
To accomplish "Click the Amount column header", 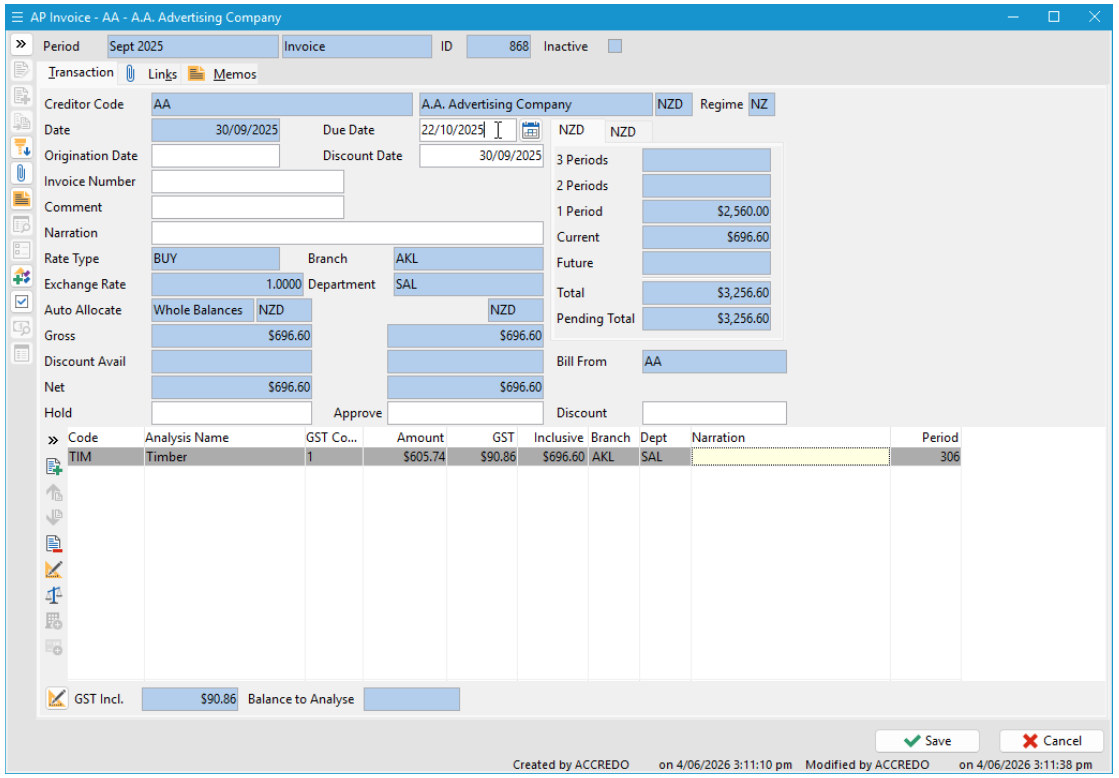I will coord(405,438).
